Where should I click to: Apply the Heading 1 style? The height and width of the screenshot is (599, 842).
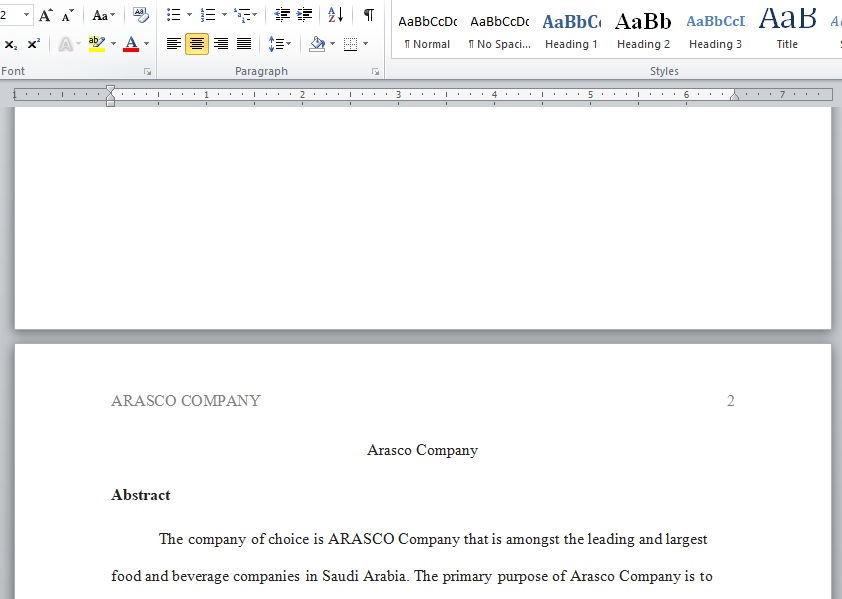click(x=571, y=31)
